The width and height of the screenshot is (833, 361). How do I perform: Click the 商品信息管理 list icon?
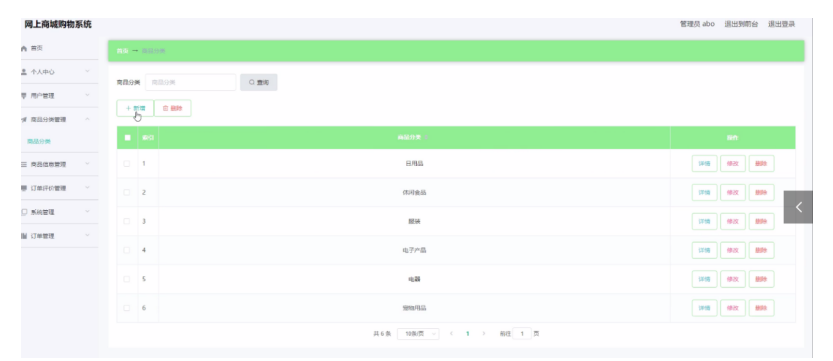pos(24,165)
